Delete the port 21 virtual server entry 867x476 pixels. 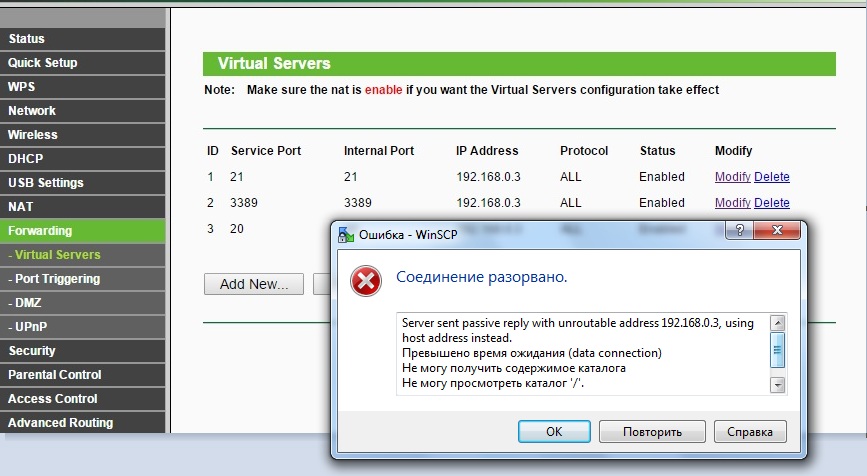[x=771, y=177]
